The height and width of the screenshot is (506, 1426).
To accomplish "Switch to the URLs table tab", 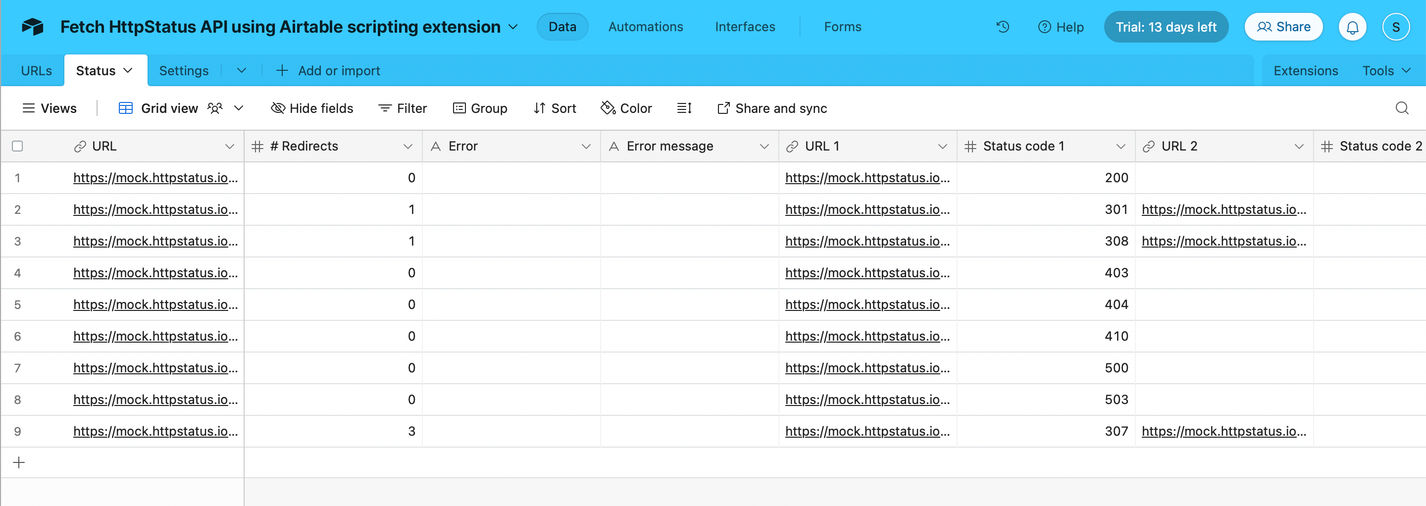I will pos(36,70).
